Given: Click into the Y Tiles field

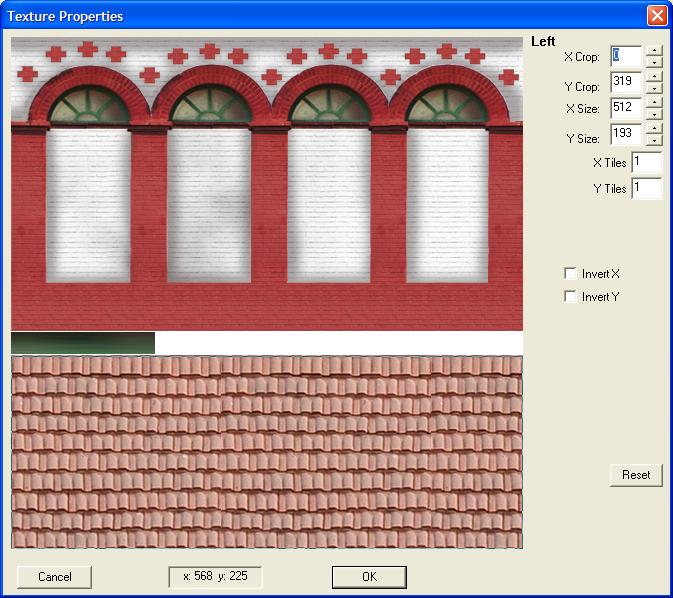Looking at the screenshot, I should (645, 188).
